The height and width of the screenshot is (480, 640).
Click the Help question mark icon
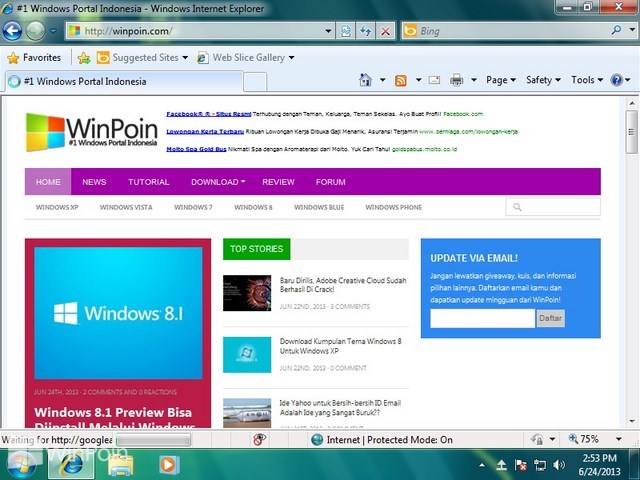pos(616,80)
